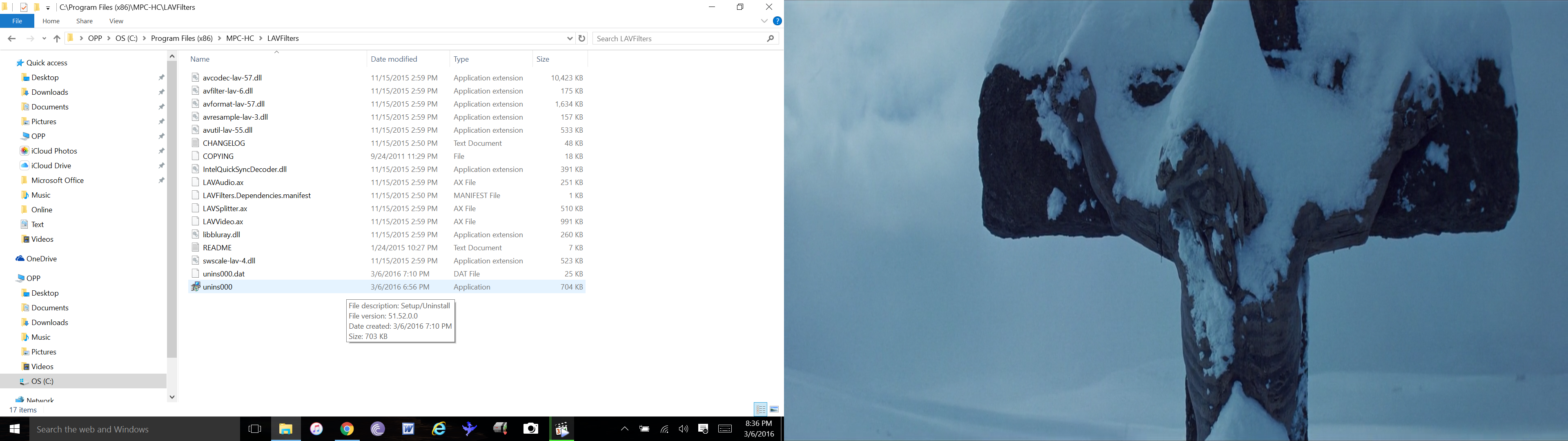Switch to large thumbnails view icon
1568x441 pixels.
click(x=774, y=409)
